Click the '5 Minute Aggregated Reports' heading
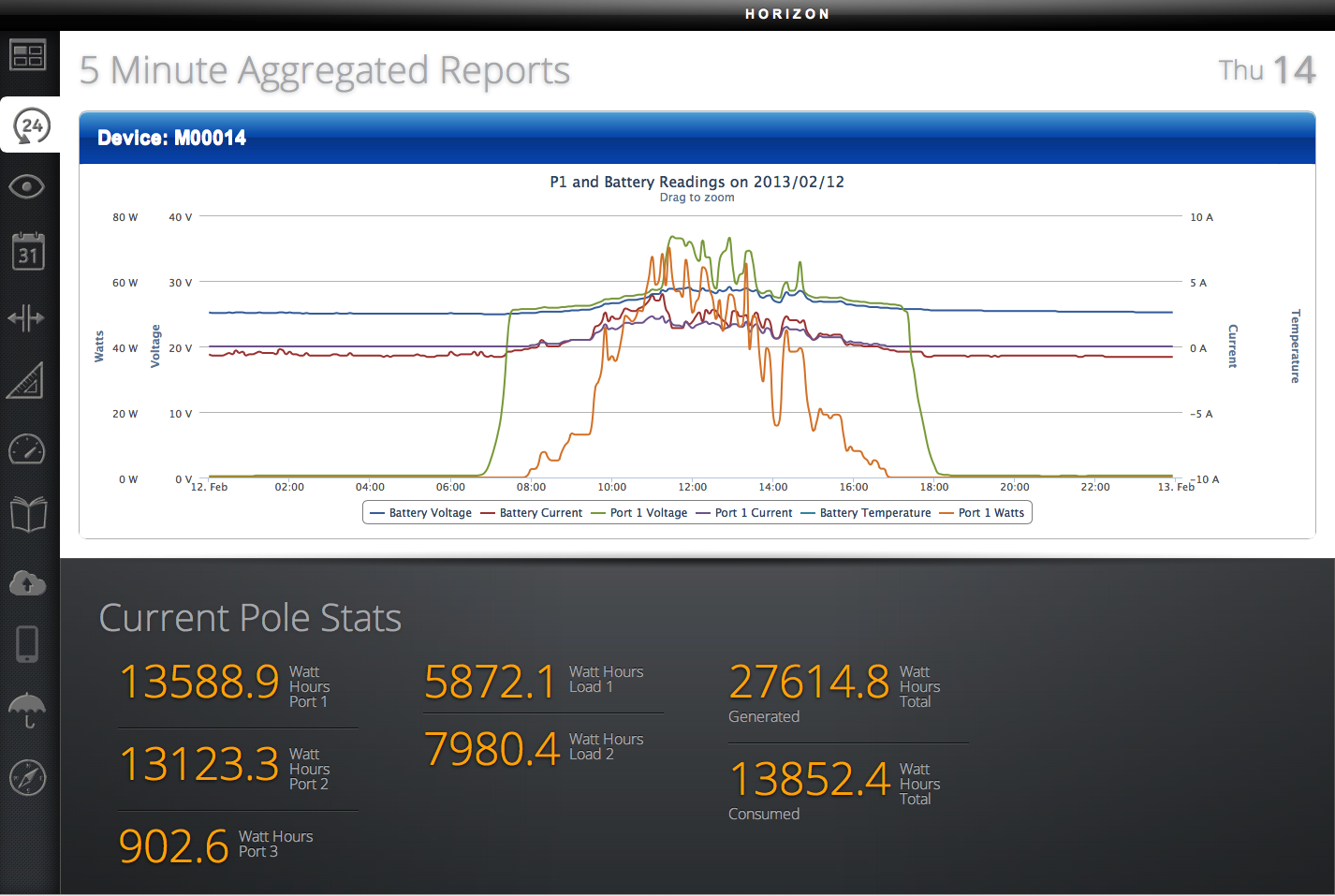Viewport: 1335px width, 896px height. tap(325, 70)
